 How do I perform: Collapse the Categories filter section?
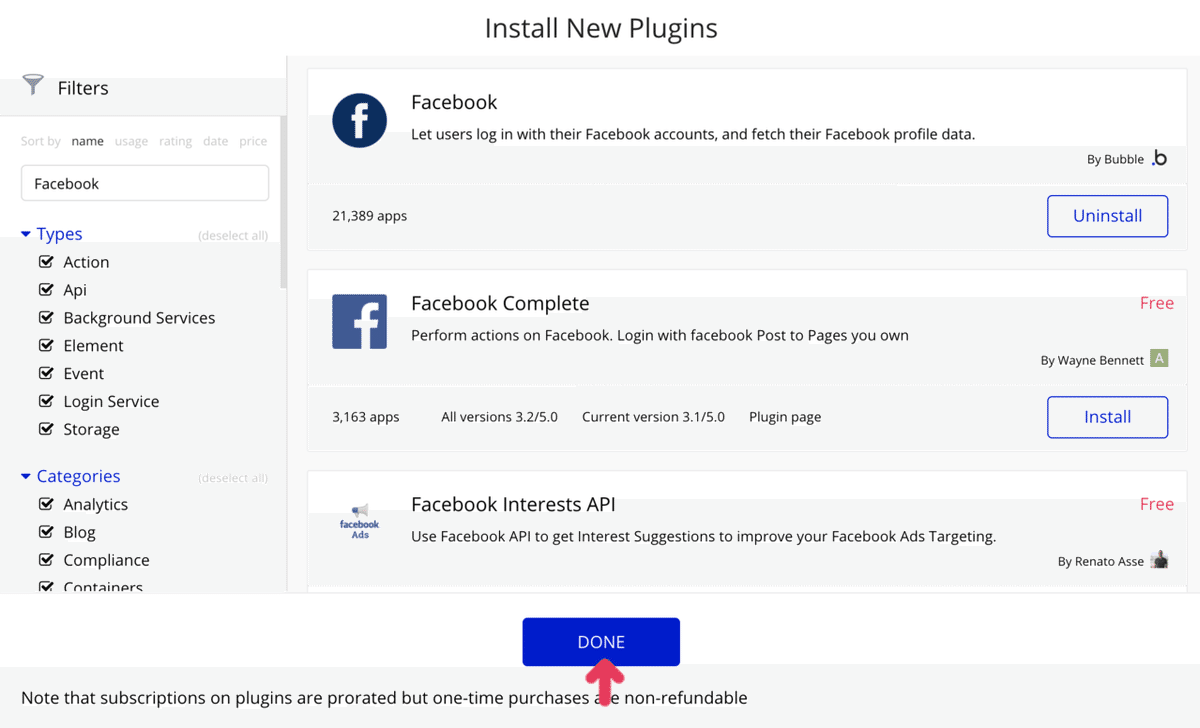[x=26, y=477]
